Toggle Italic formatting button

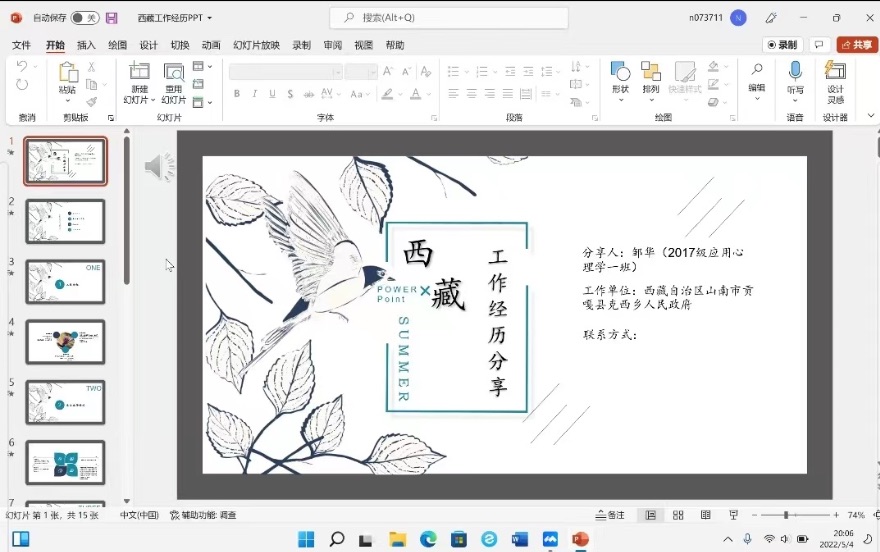[254, 94]
